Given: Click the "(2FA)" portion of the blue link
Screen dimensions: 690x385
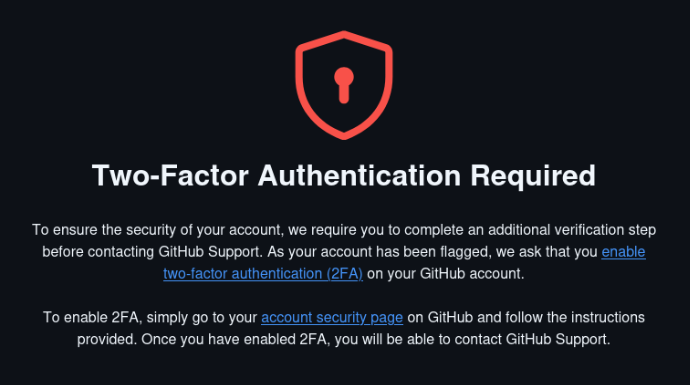Looking at the screenshot, I should [345, 274].
